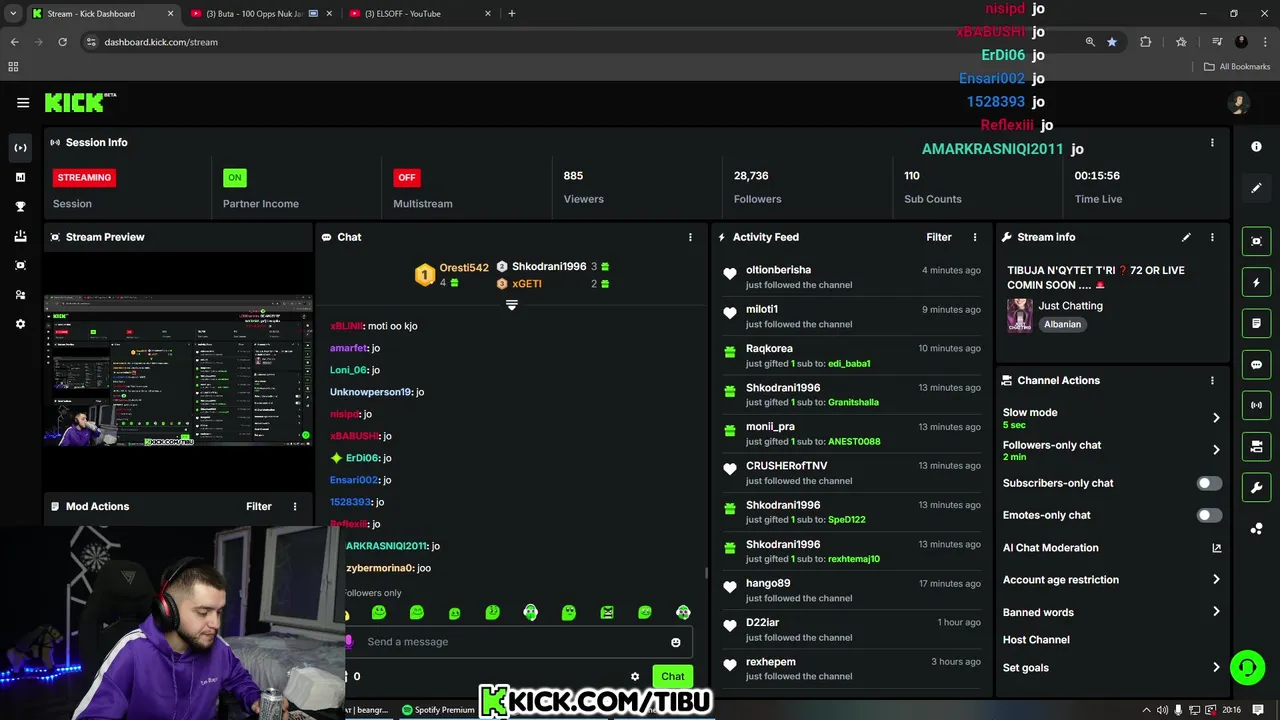Open the hamburger navigation menu
1280x720 pixels.
click(x=23, y=102)
